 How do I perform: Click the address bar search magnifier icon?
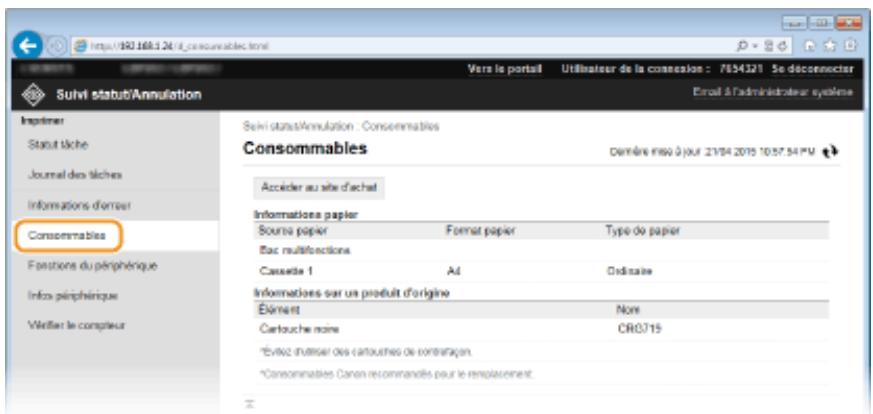[x=742, y=46]
